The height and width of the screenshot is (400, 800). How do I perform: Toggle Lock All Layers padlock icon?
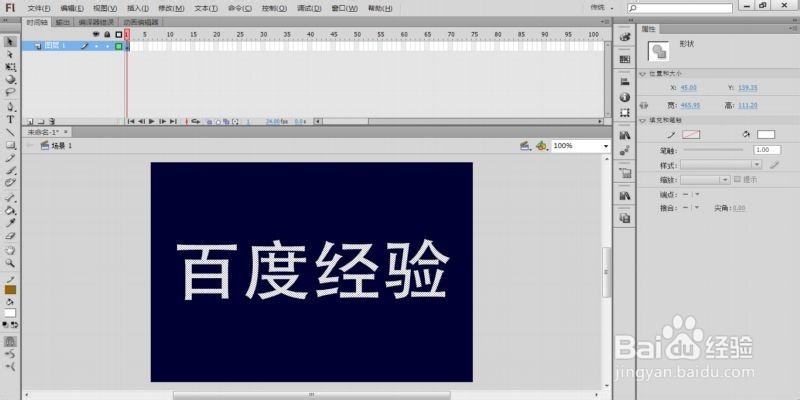point(107,34)
